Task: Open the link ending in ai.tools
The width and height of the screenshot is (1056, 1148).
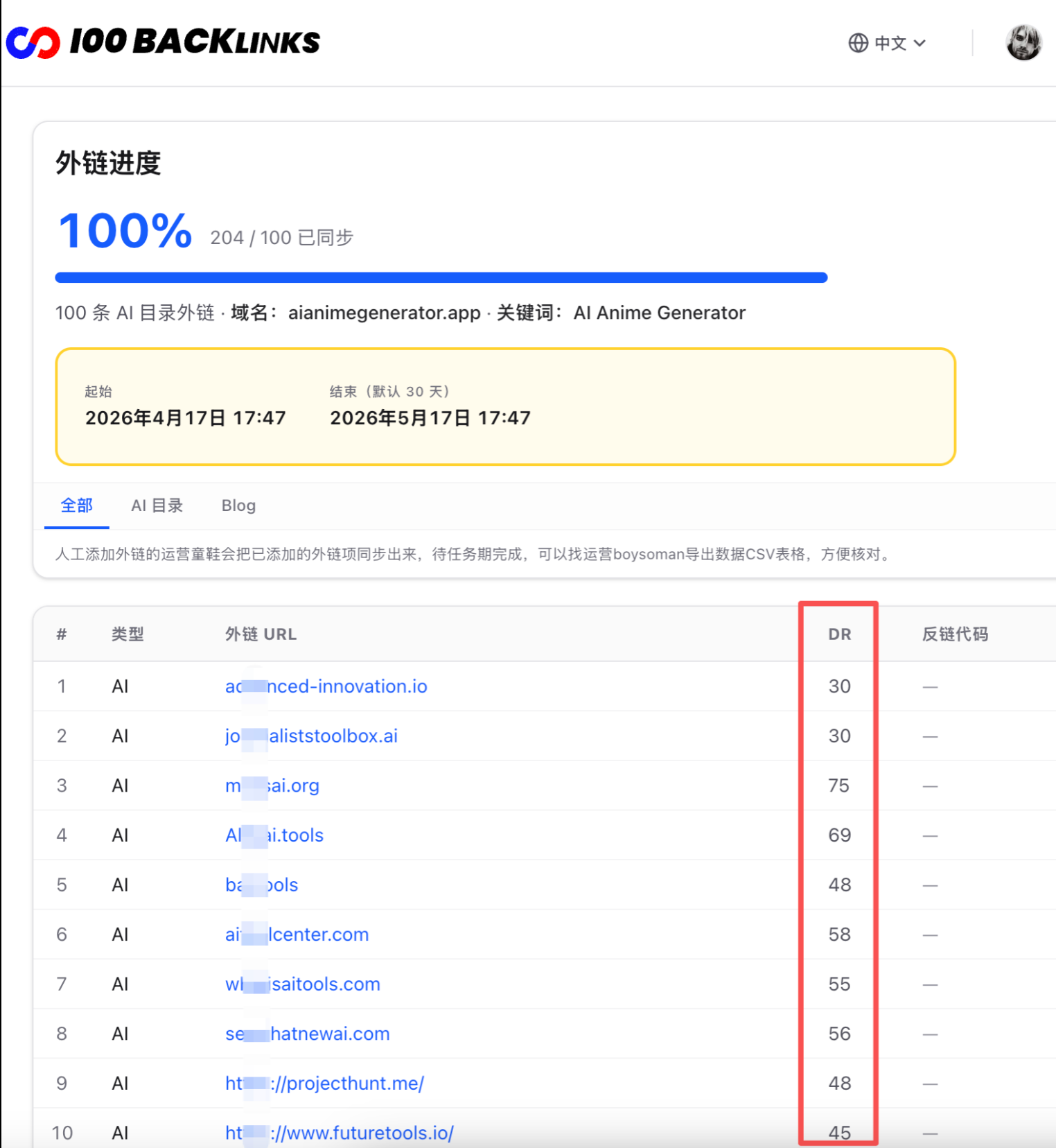Action: click(274, 835)
